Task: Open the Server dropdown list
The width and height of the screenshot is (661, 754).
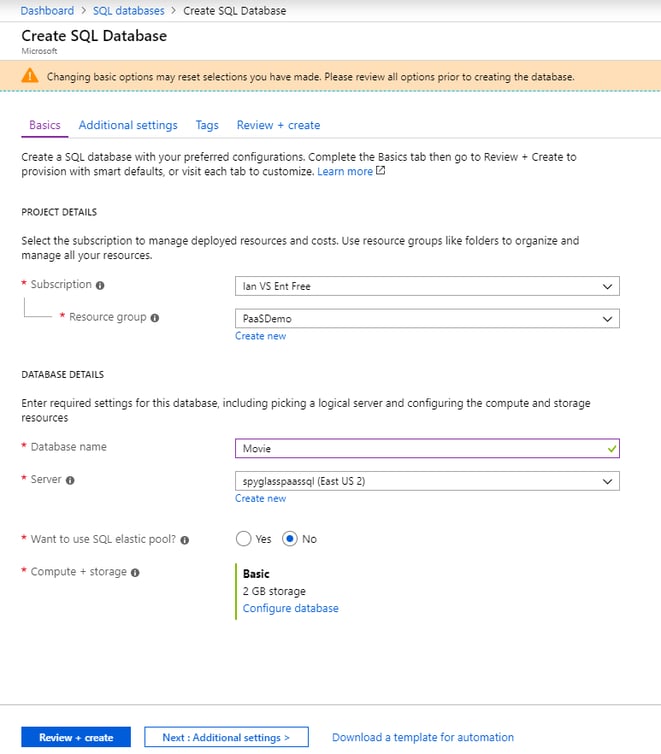Action: (426, 481)
